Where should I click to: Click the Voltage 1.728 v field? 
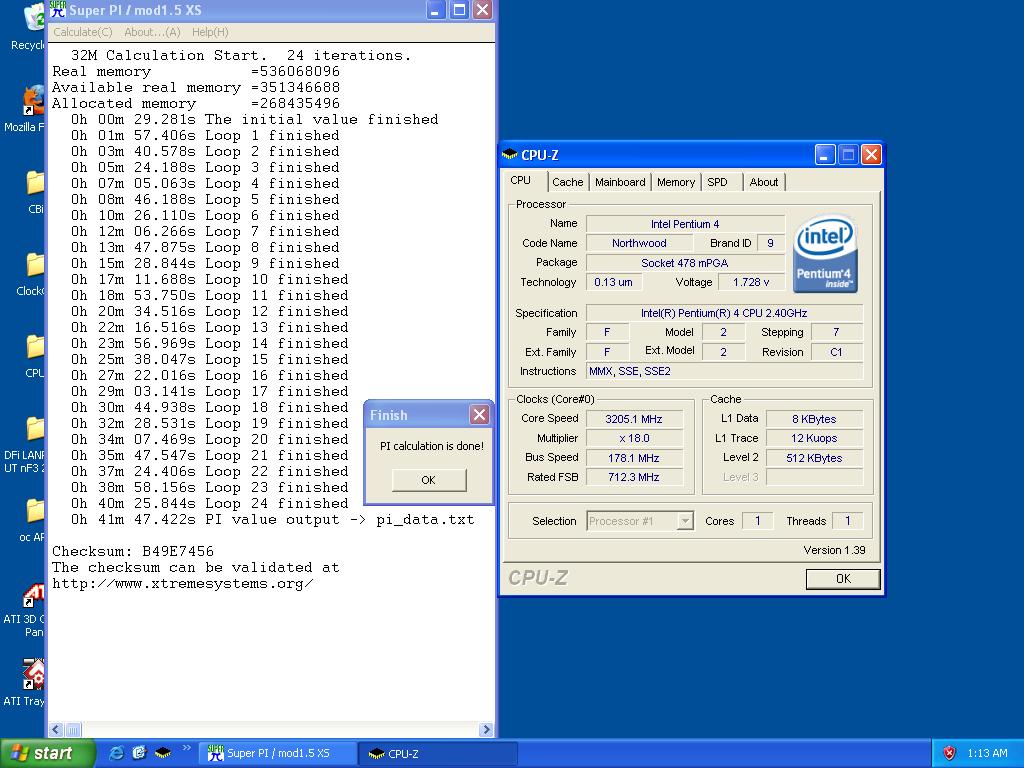tap(750, 282)
